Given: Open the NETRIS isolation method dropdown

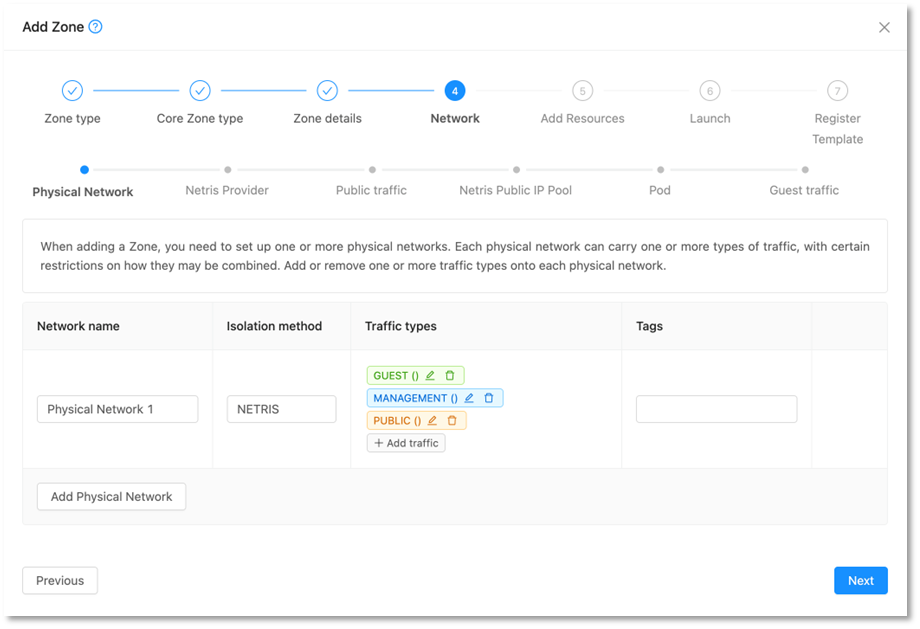Looking at the screenshot, I should [281, 409].
